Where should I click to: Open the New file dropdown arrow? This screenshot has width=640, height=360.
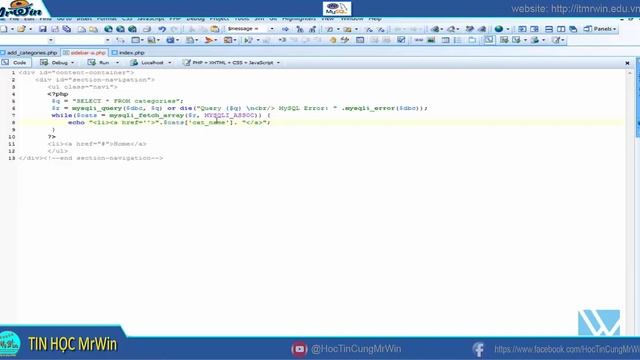12,29
